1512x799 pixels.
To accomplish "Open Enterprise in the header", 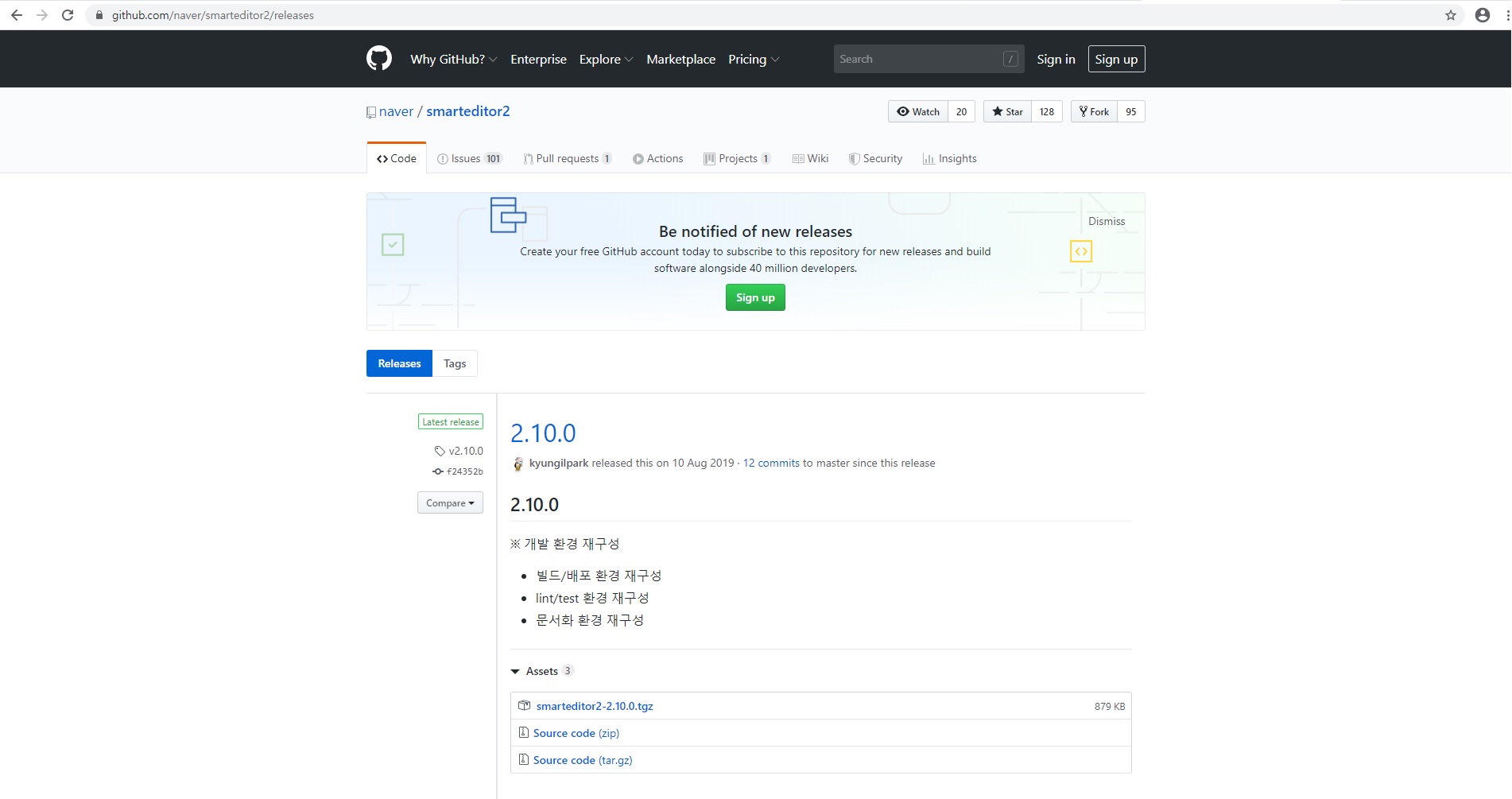I will 538,59.
